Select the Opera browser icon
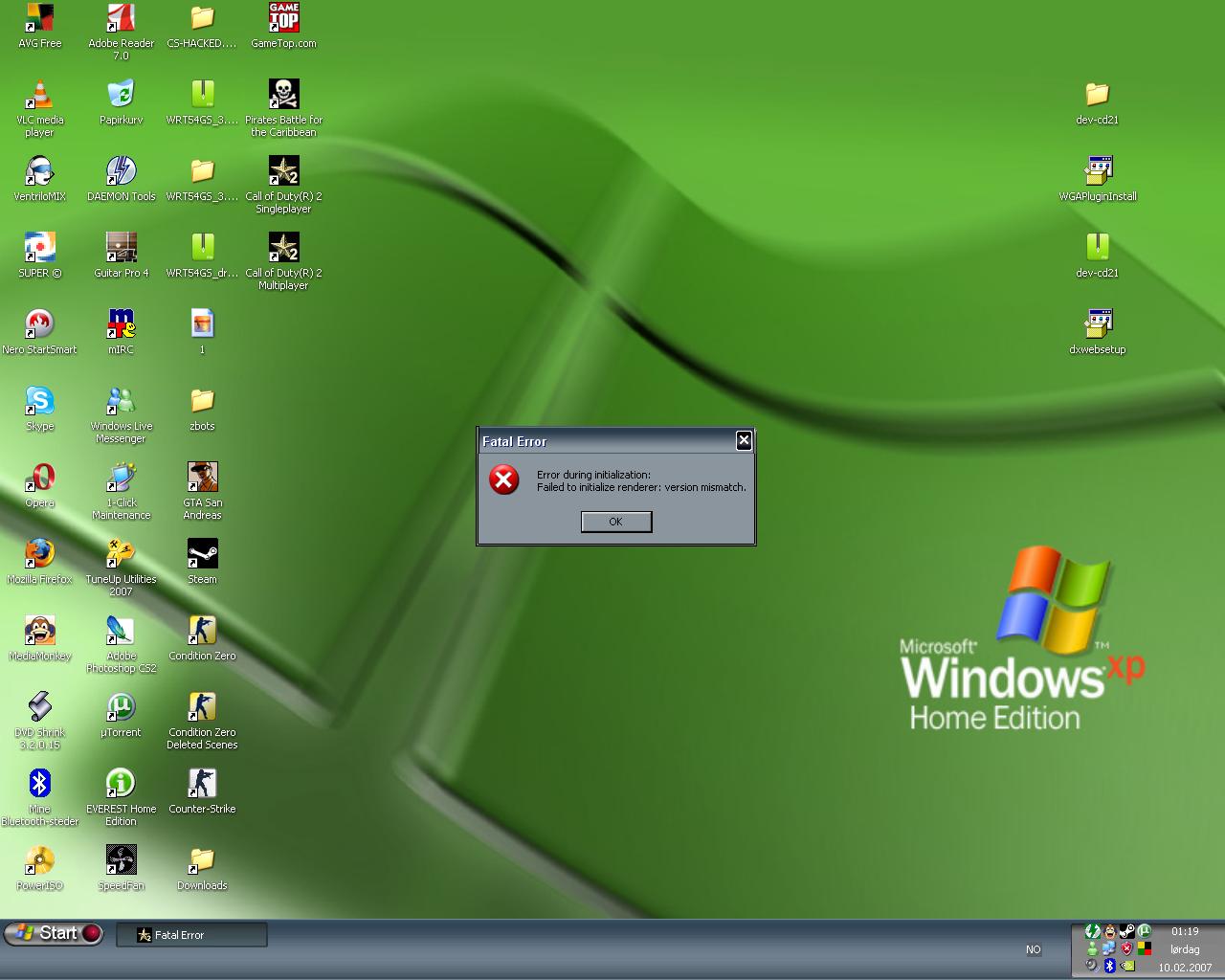 click(39, 486)
